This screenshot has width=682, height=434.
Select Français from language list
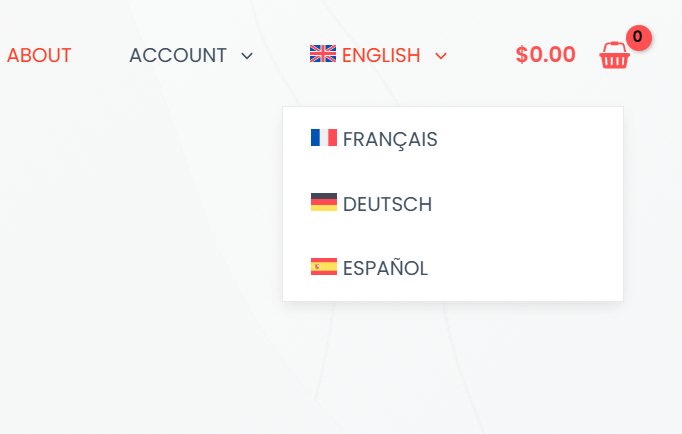tap(390, 139)
